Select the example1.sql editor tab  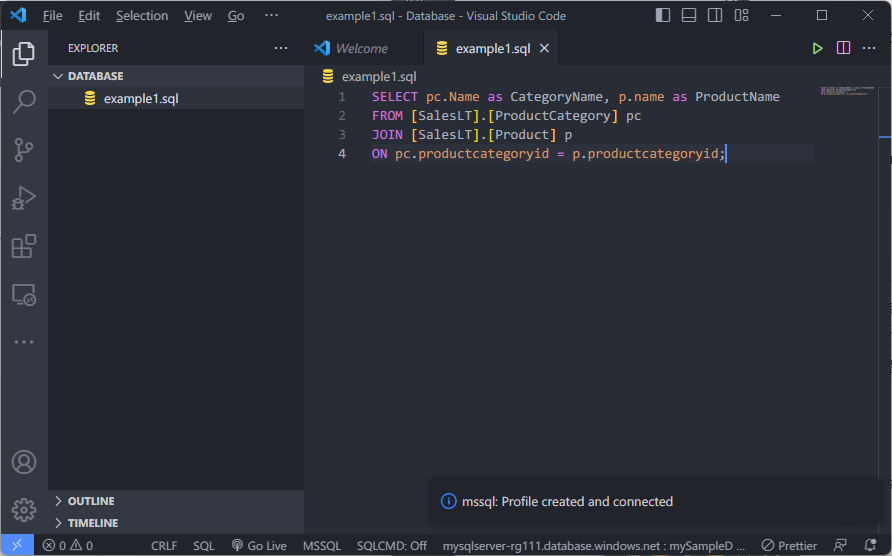(493, 48)
